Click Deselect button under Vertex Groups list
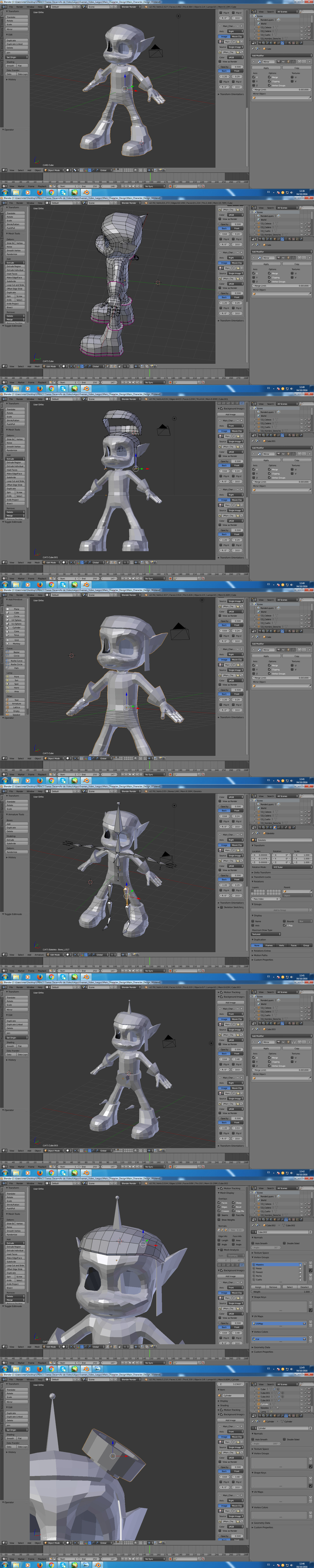314x1568 pixels. (x=305, y=1287)
